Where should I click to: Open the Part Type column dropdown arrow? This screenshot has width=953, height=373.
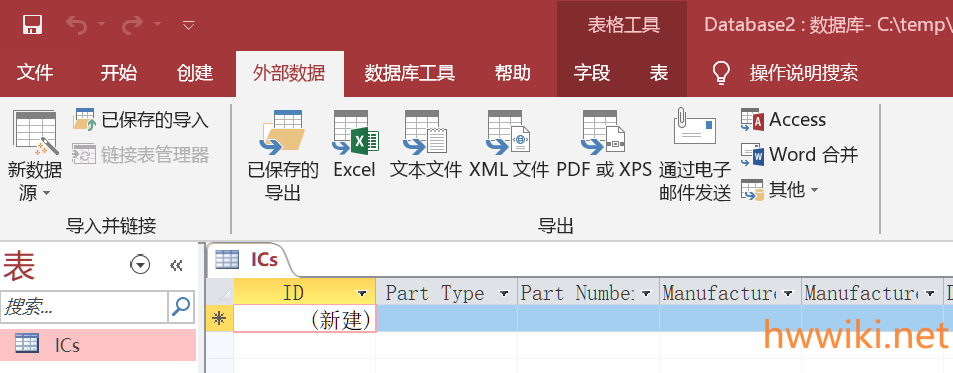[x=504, y=293]
